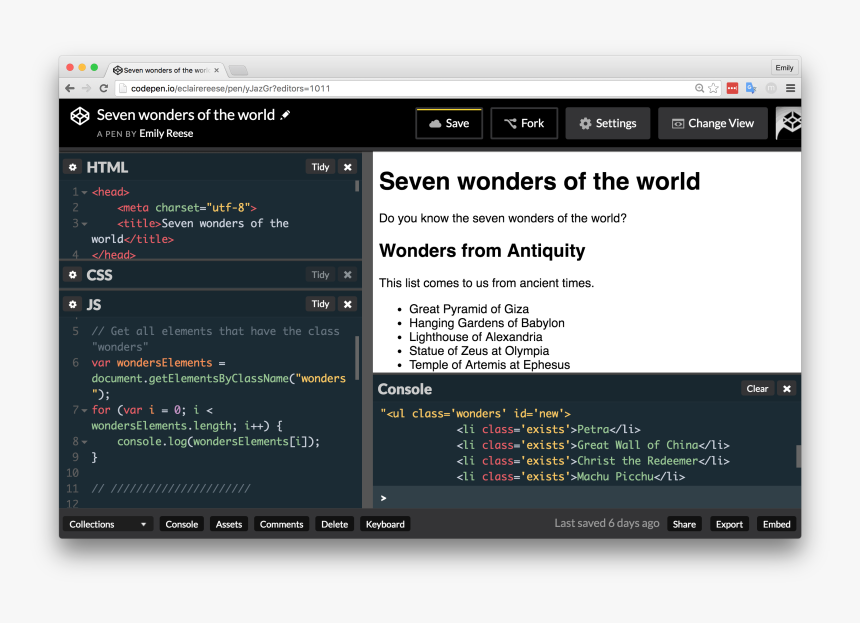The width and height of the screenshot is (860, 623).
Task: Open HTML editor settings gear
Action: pos(72,167)
